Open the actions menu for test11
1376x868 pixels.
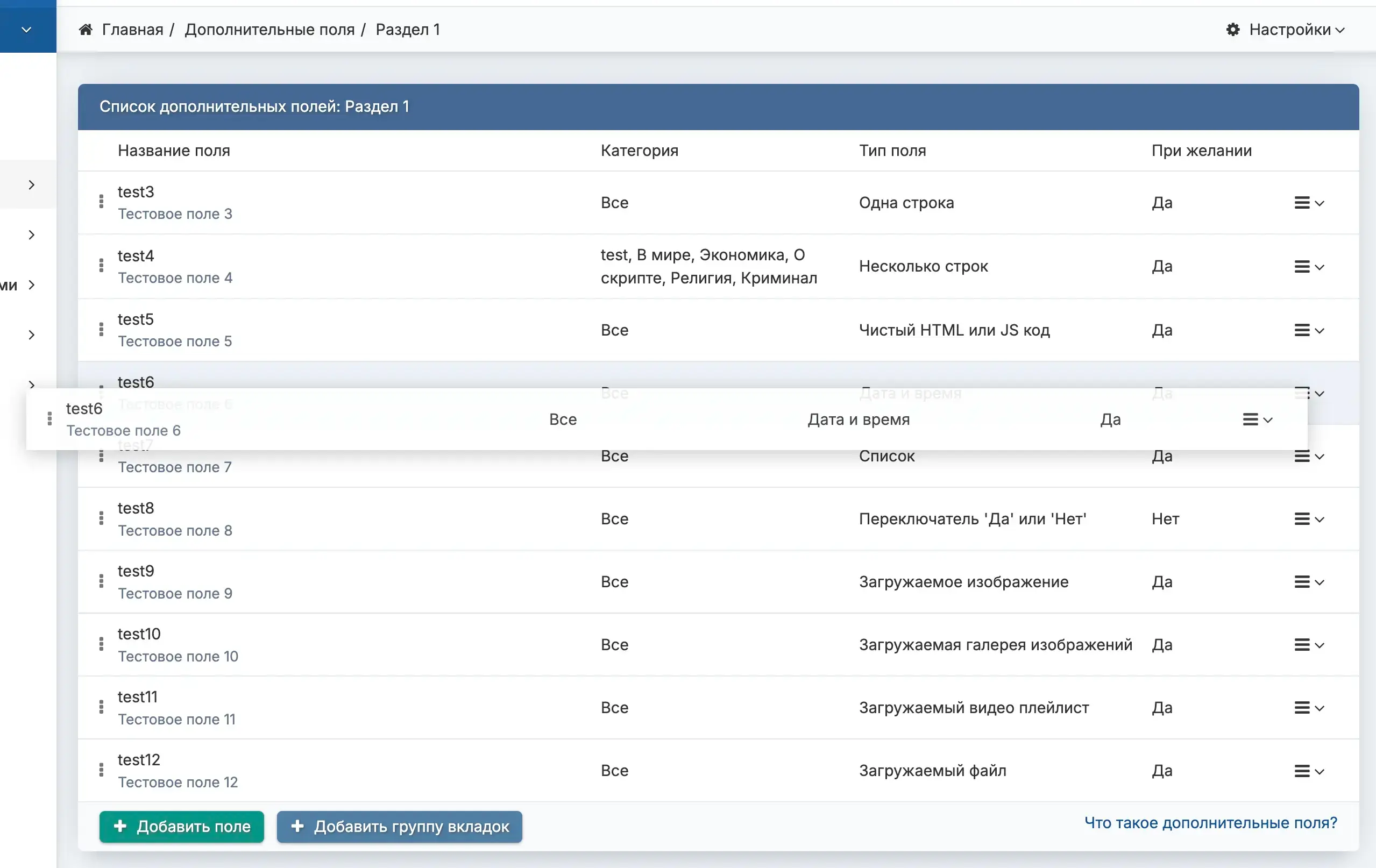coord(1309,708)
